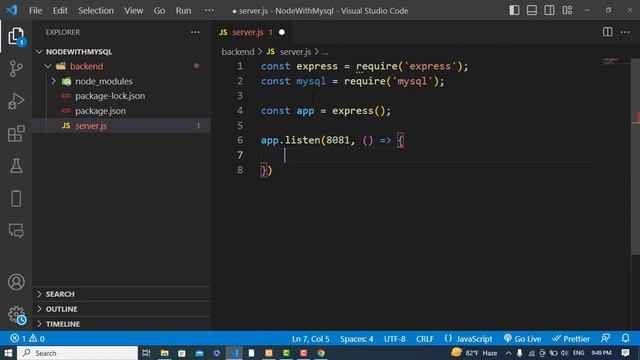Open the Selection menu
This screenshot has width=640, height=360.
click(96, 11)
